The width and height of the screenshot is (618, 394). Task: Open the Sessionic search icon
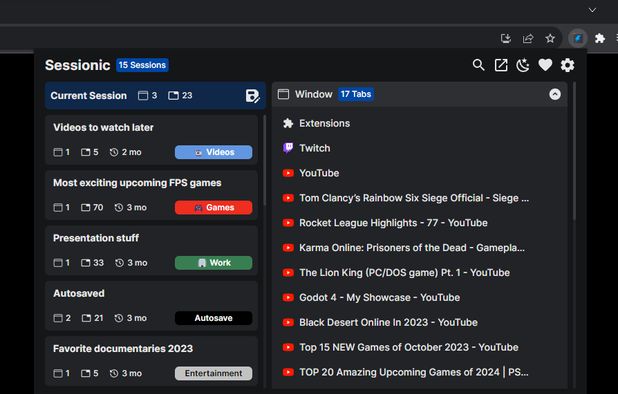(x=478, y=65)
